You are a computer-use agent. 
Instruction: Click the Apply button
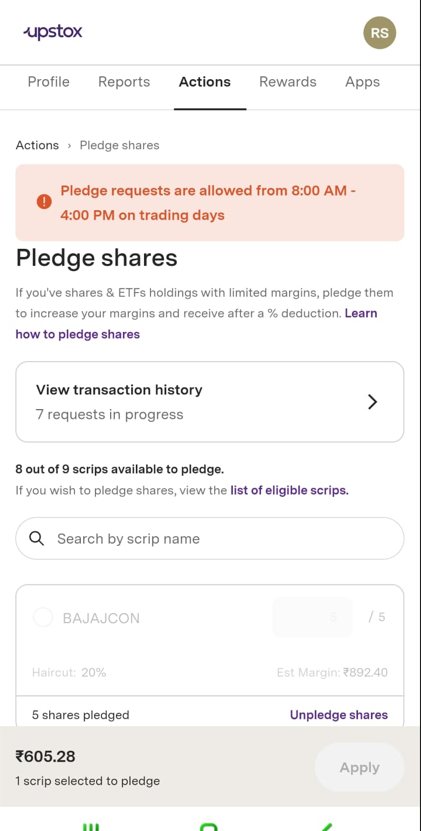pyautogui.click(x=359, y=767)
